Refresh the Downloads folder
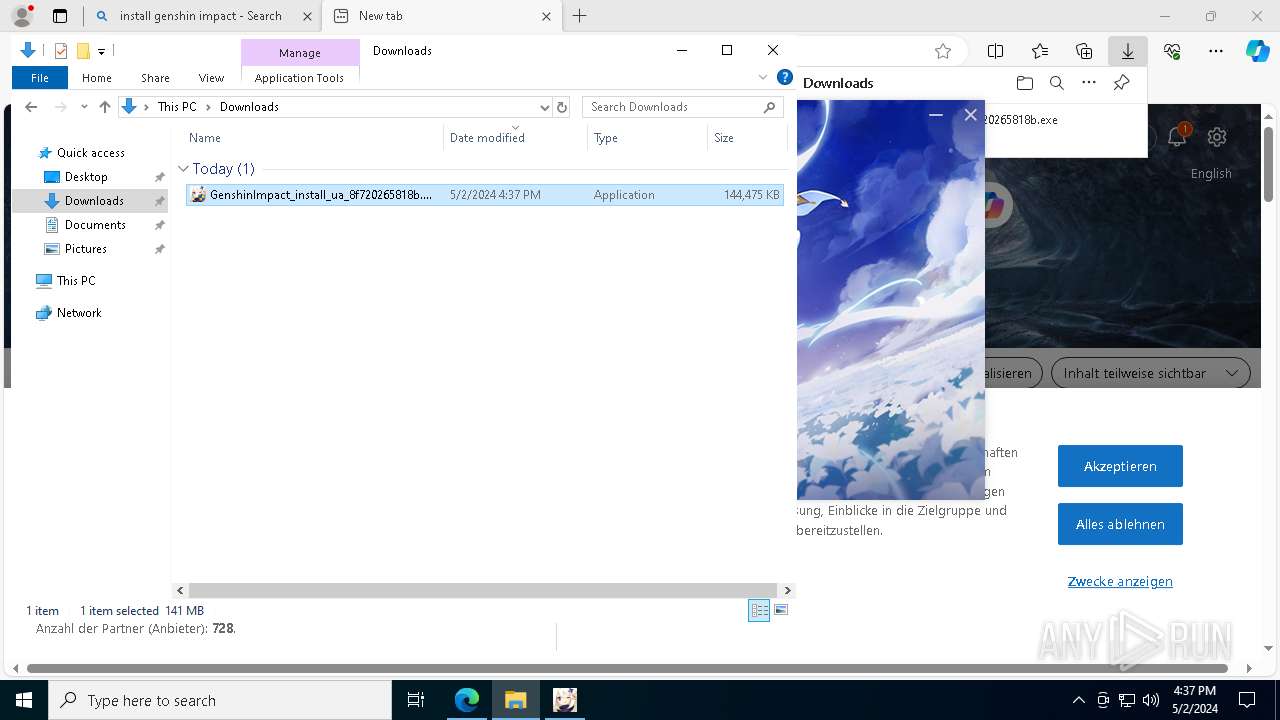Image resolution: width=1280 pixels, height=720 pixels. click(562, 107)
